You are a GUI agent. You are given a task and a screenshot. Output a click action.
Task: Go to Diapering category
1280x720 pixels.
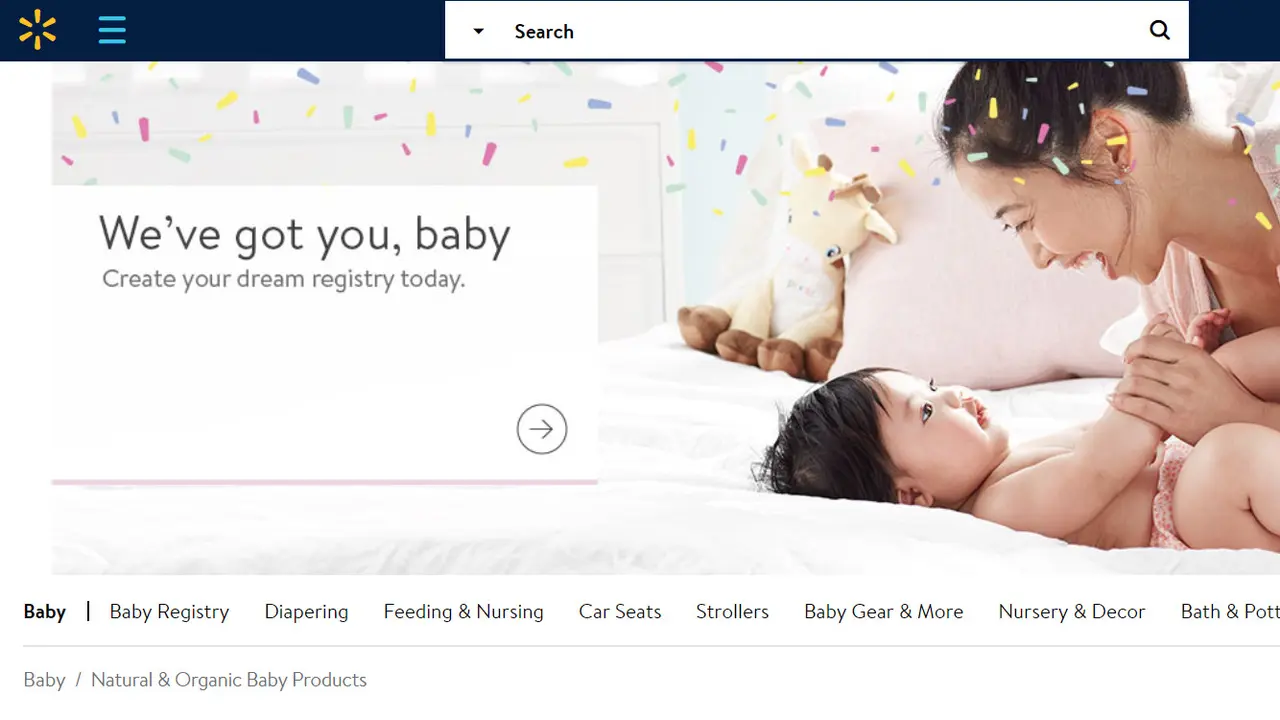pos(306,612)
